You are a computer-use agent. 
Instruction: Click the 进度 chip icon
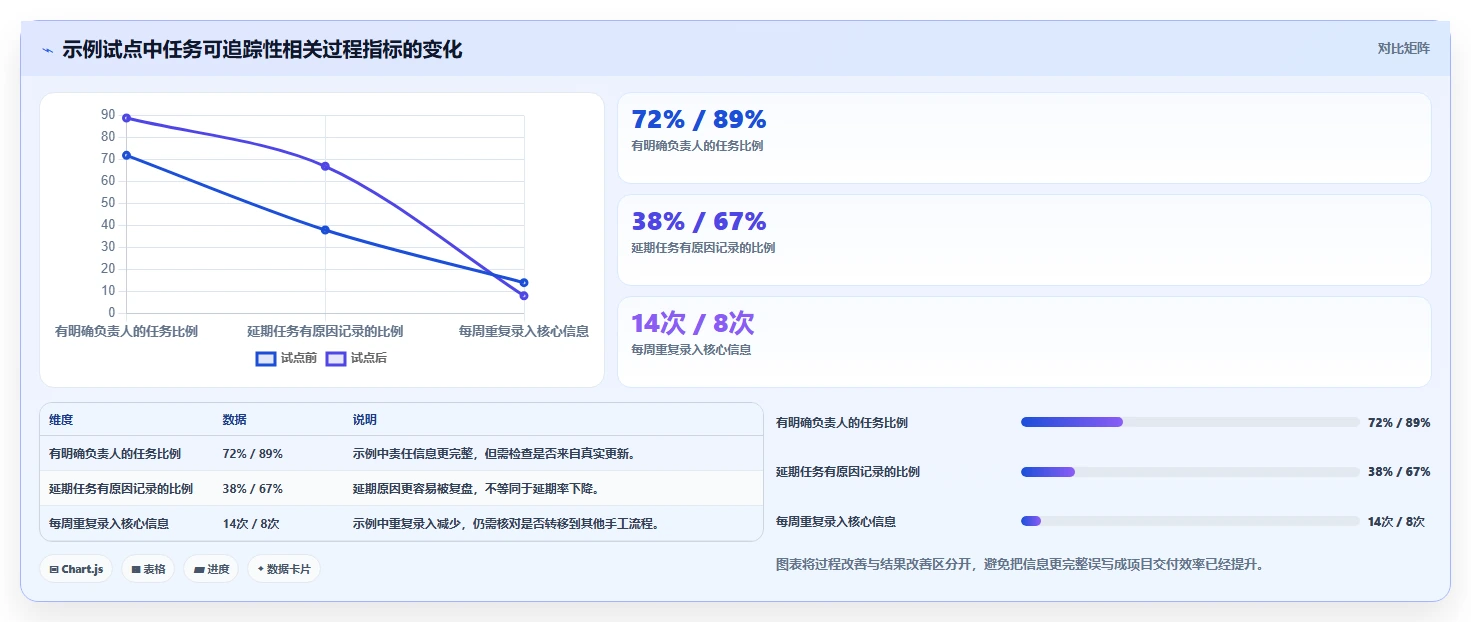pos(199,570)
